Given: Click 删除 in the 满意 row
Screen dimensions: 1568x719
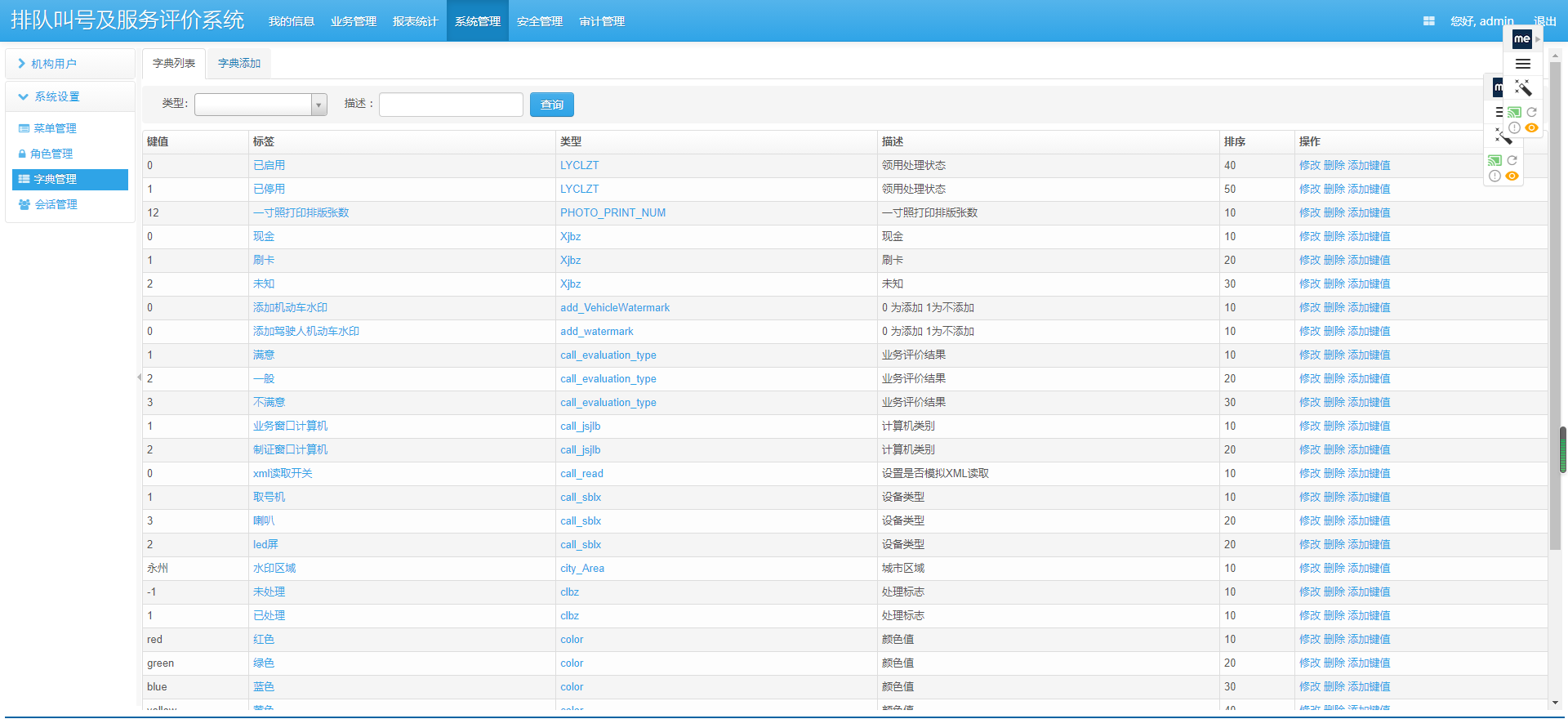Looking at the screenshot, I should tap(1334, 355).
